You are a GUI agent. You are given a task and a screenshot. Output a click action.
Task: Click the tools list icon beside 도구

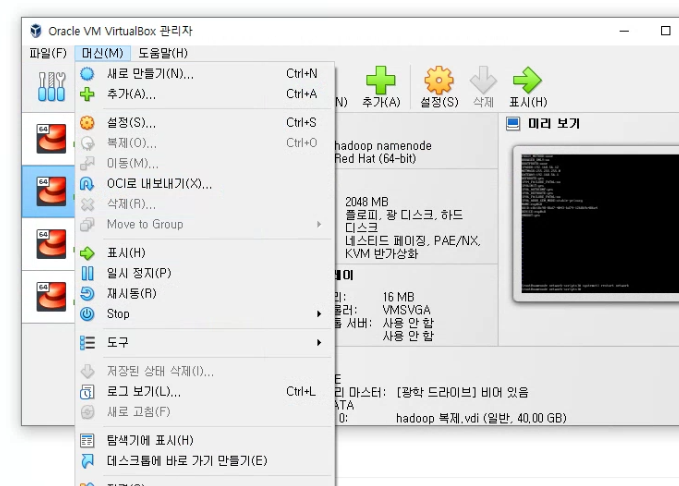click(87, 343)
